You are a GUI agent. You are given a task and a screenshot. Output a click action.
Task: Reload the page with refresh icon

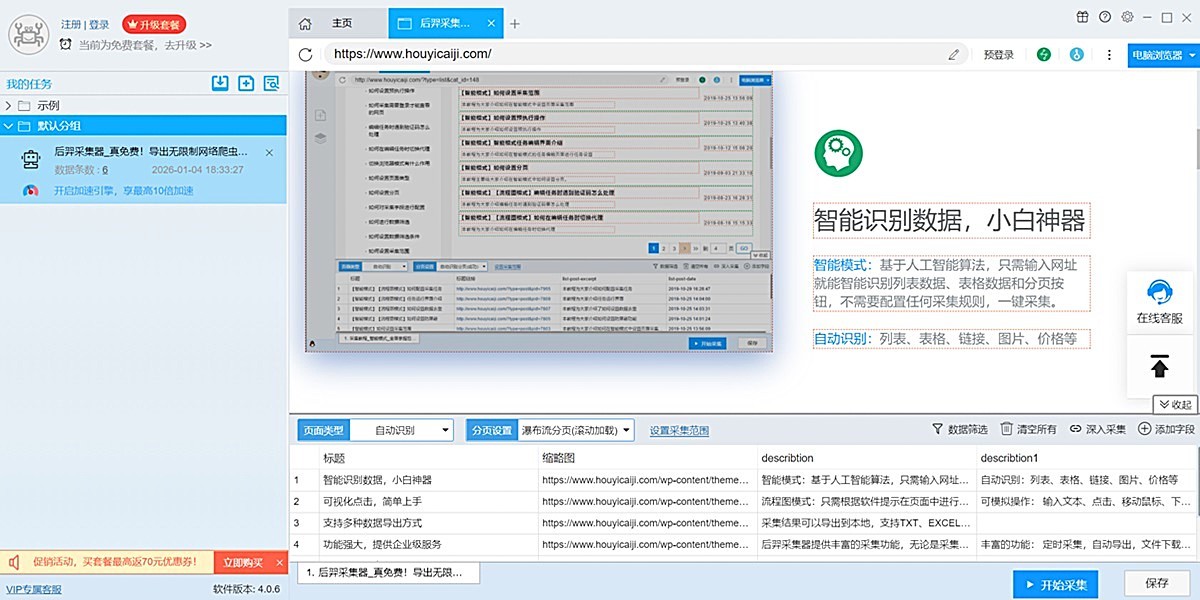306,54
